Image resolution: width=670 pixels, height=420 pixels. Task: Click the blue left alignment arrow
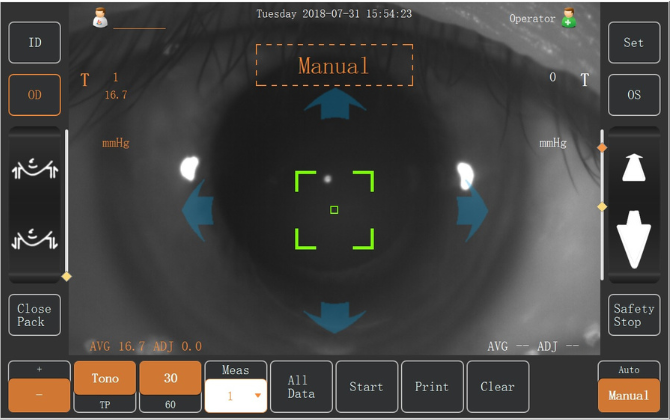(x=198, y=210)
